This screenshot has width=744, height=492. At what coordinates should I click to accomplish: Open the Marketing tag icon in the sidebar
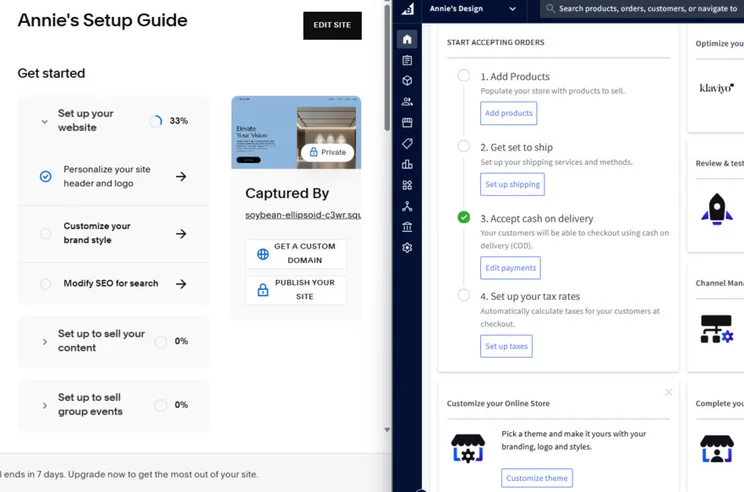(407, 143)
